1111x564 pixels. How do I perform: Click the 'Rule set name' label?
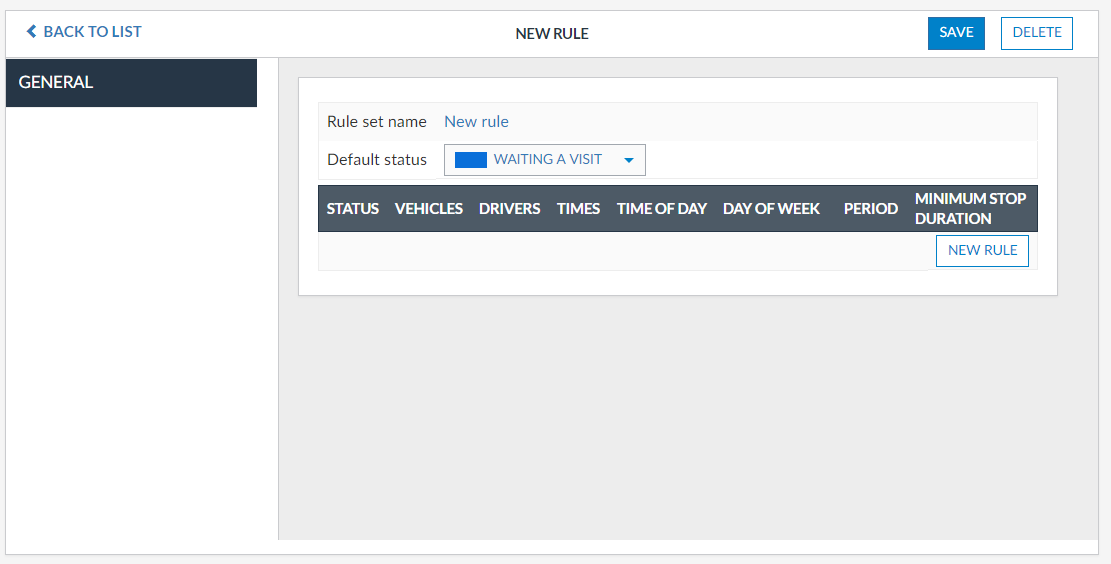376,121
